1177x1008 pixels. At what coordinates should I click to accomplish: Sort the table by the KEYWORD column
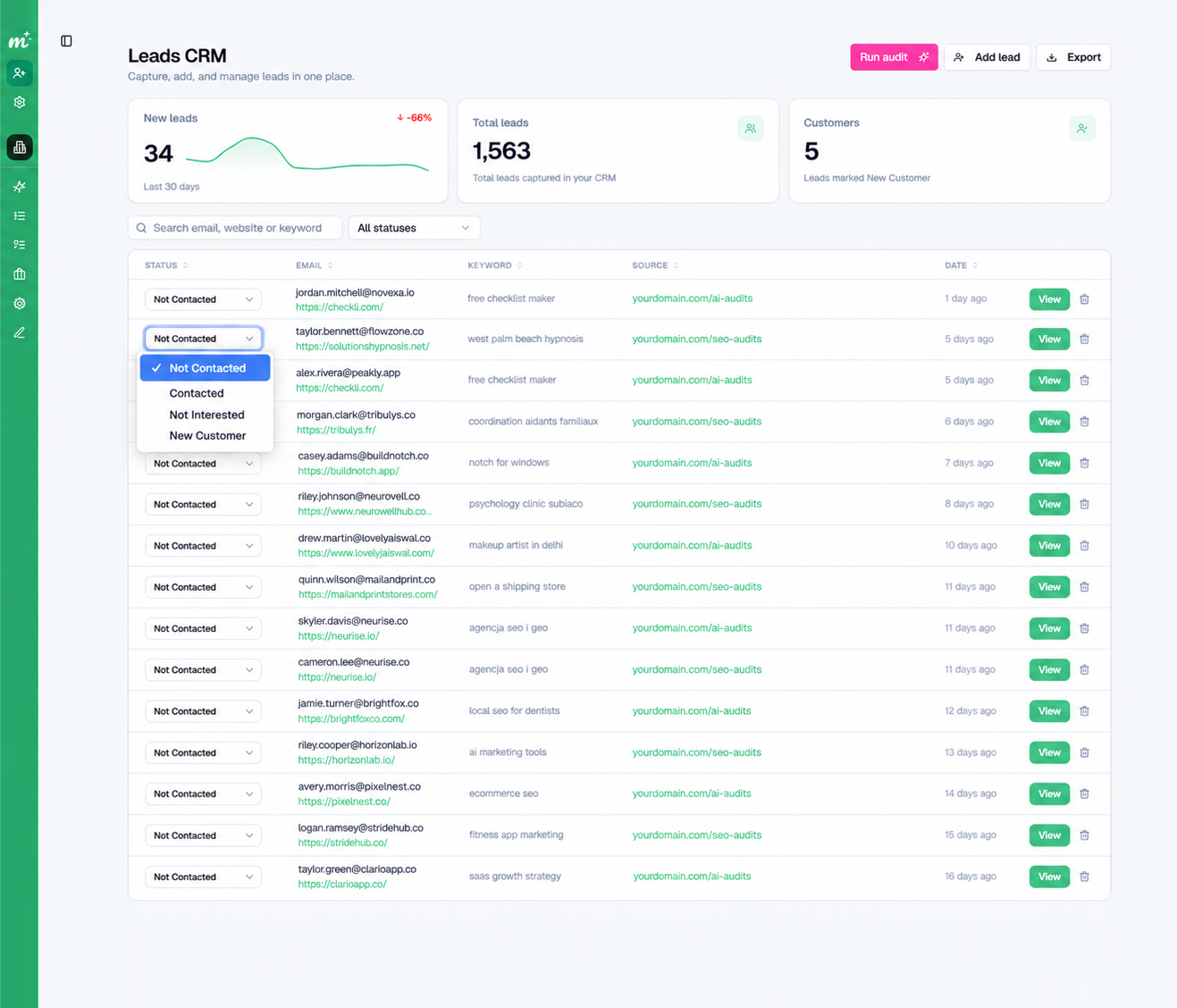pyautogui.click(x=495, y=265)
